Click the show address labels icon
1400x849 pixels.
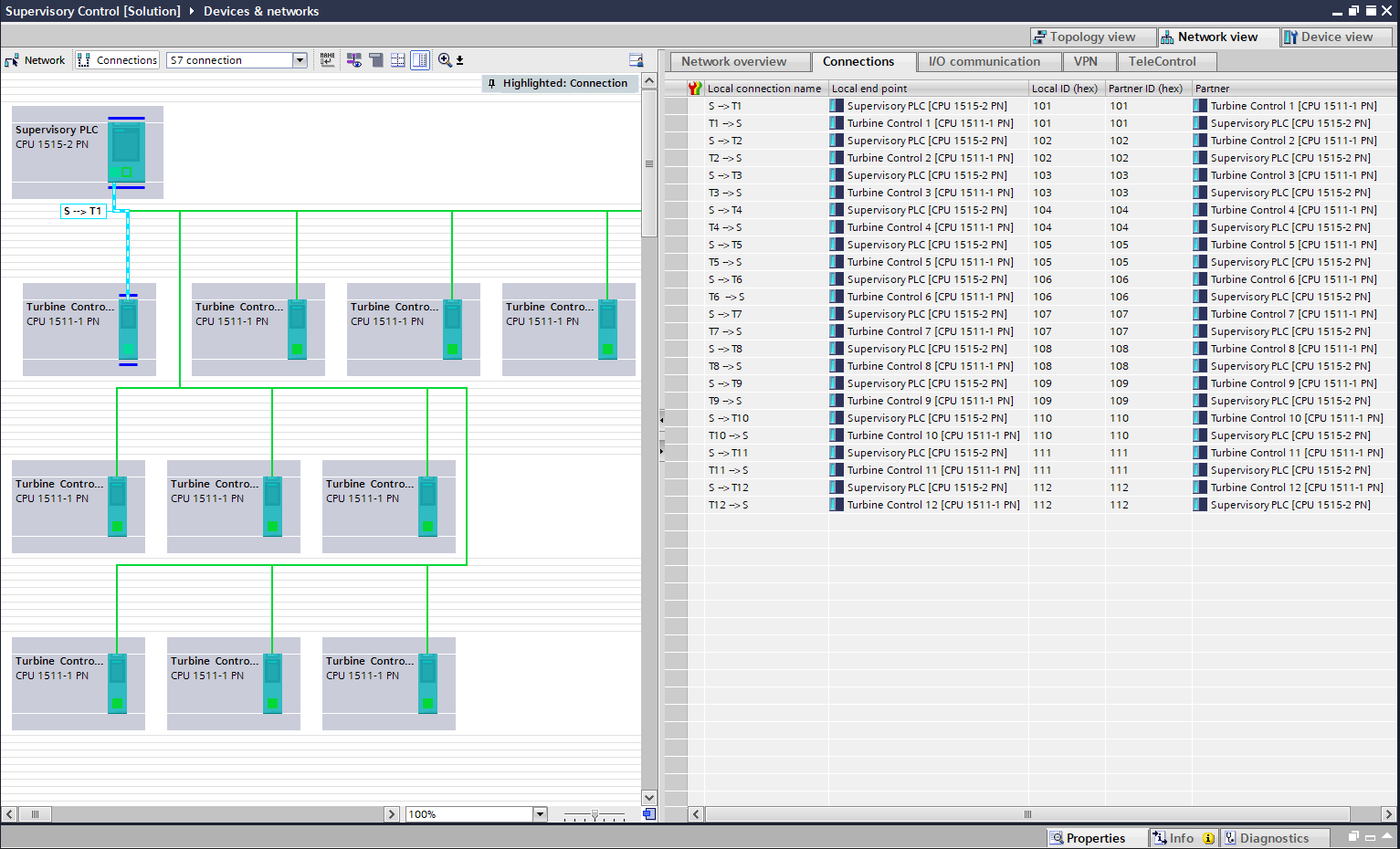328,60
